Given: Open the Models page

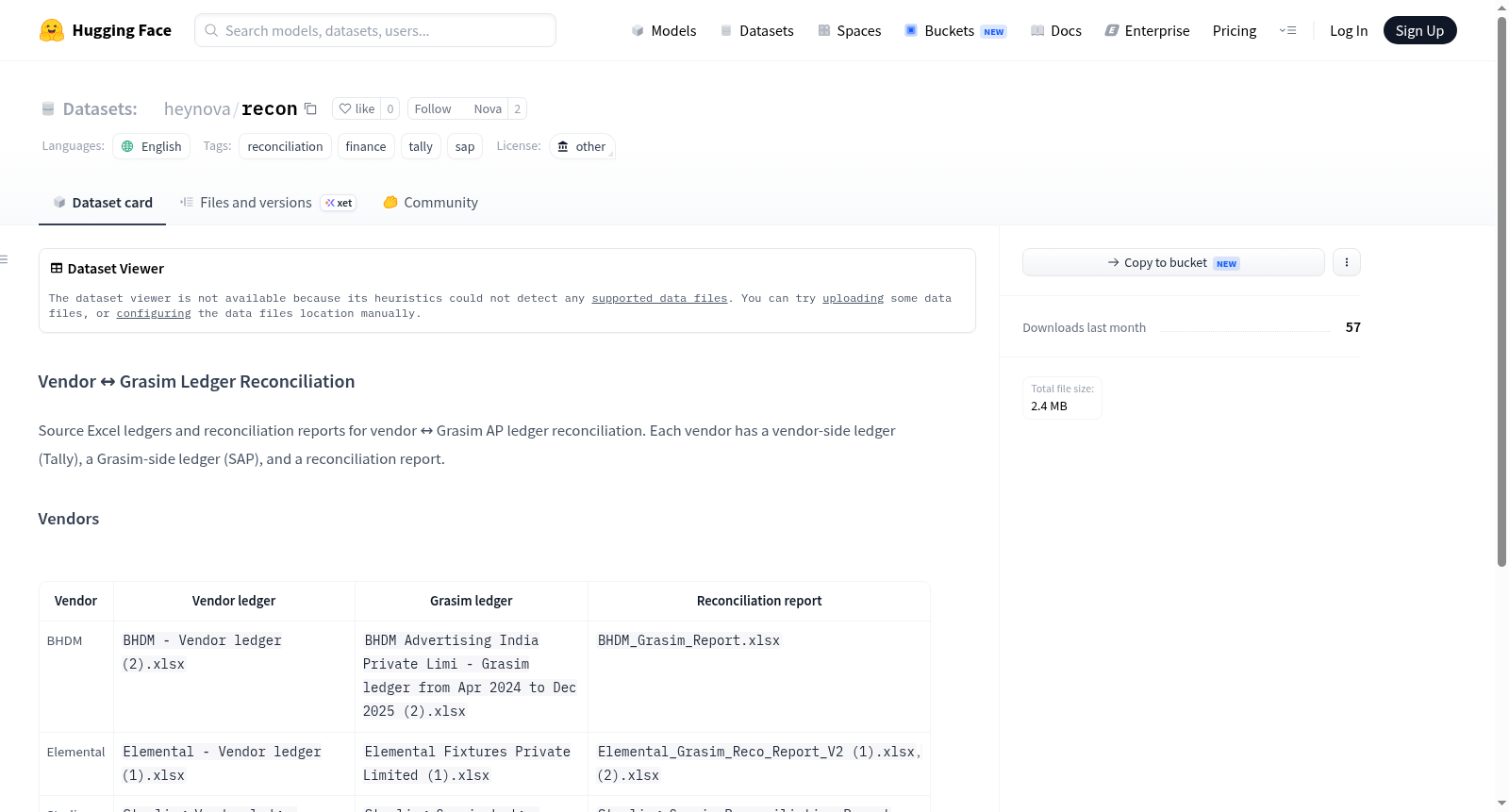Looking at the screenshot, I should (x=664, y=30).
